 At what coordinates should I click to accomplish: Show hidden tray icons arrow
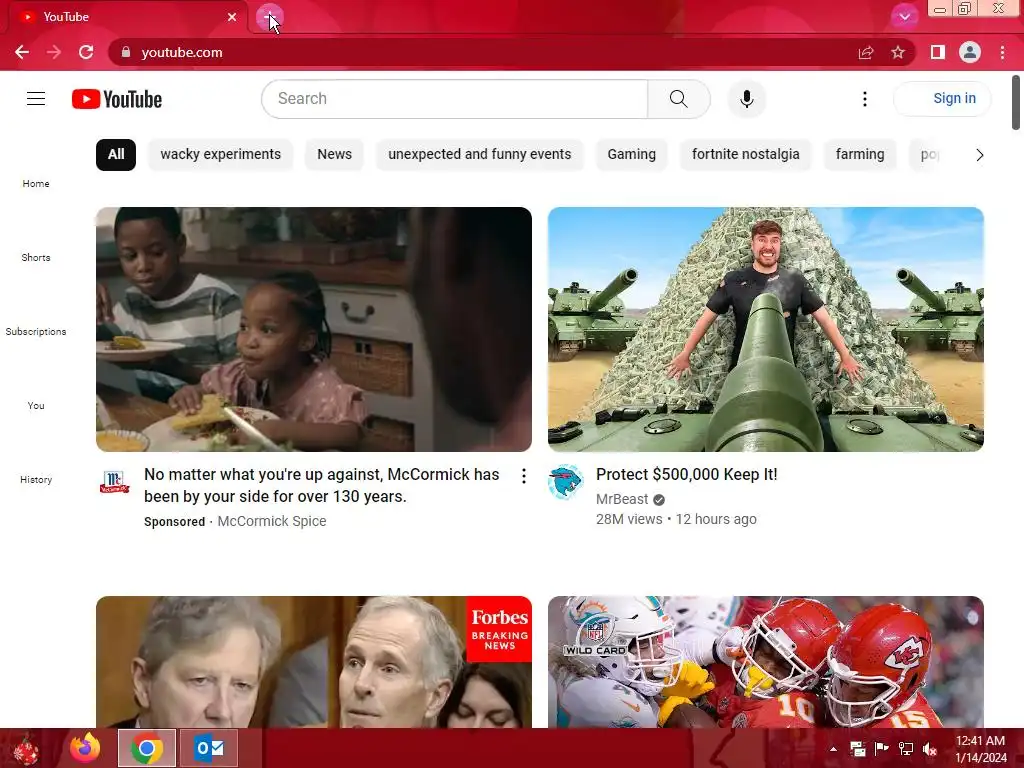click(833, 749)
